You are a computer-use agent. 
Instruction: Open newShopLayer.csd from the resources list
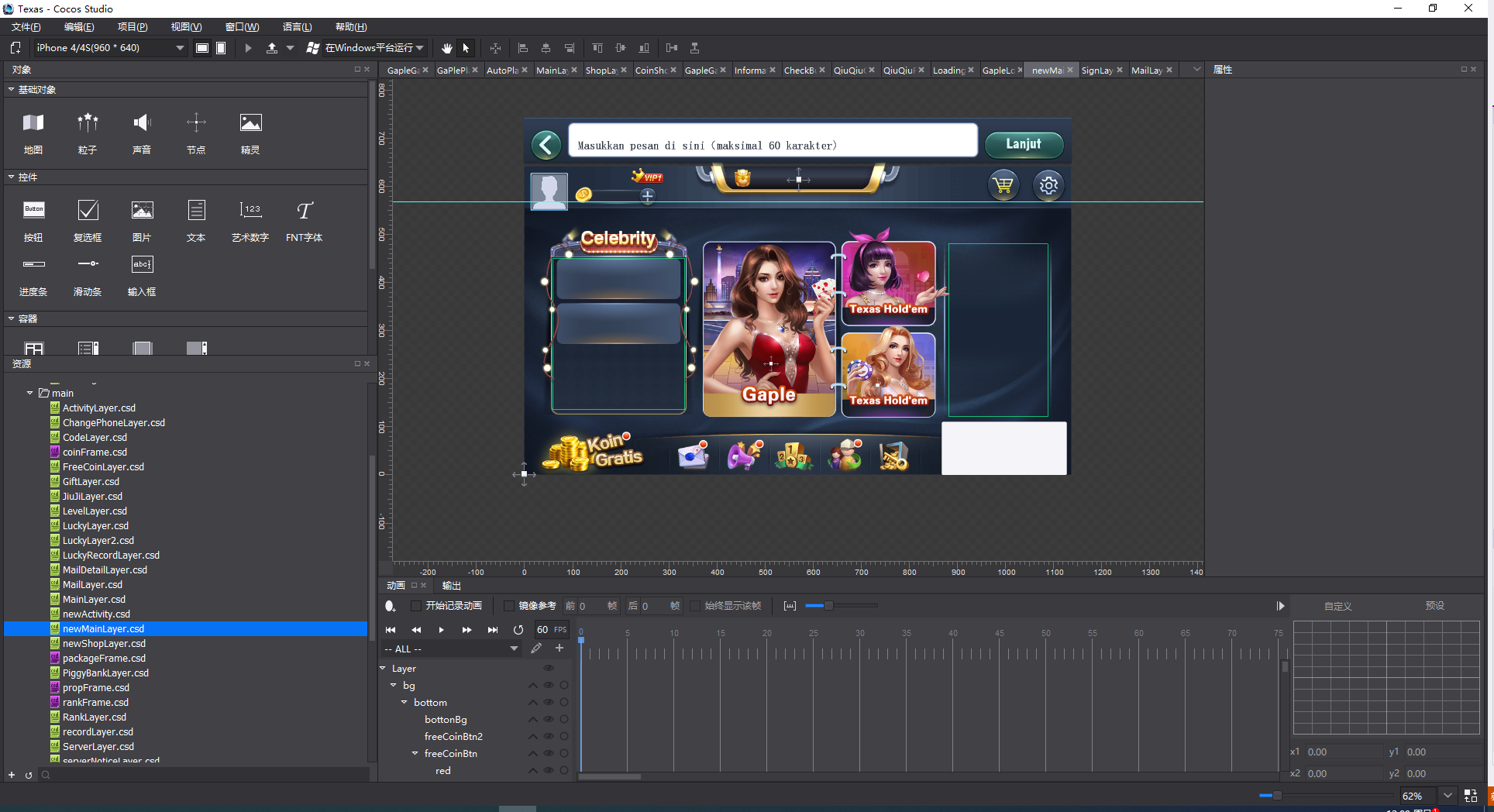click(103, 643)
